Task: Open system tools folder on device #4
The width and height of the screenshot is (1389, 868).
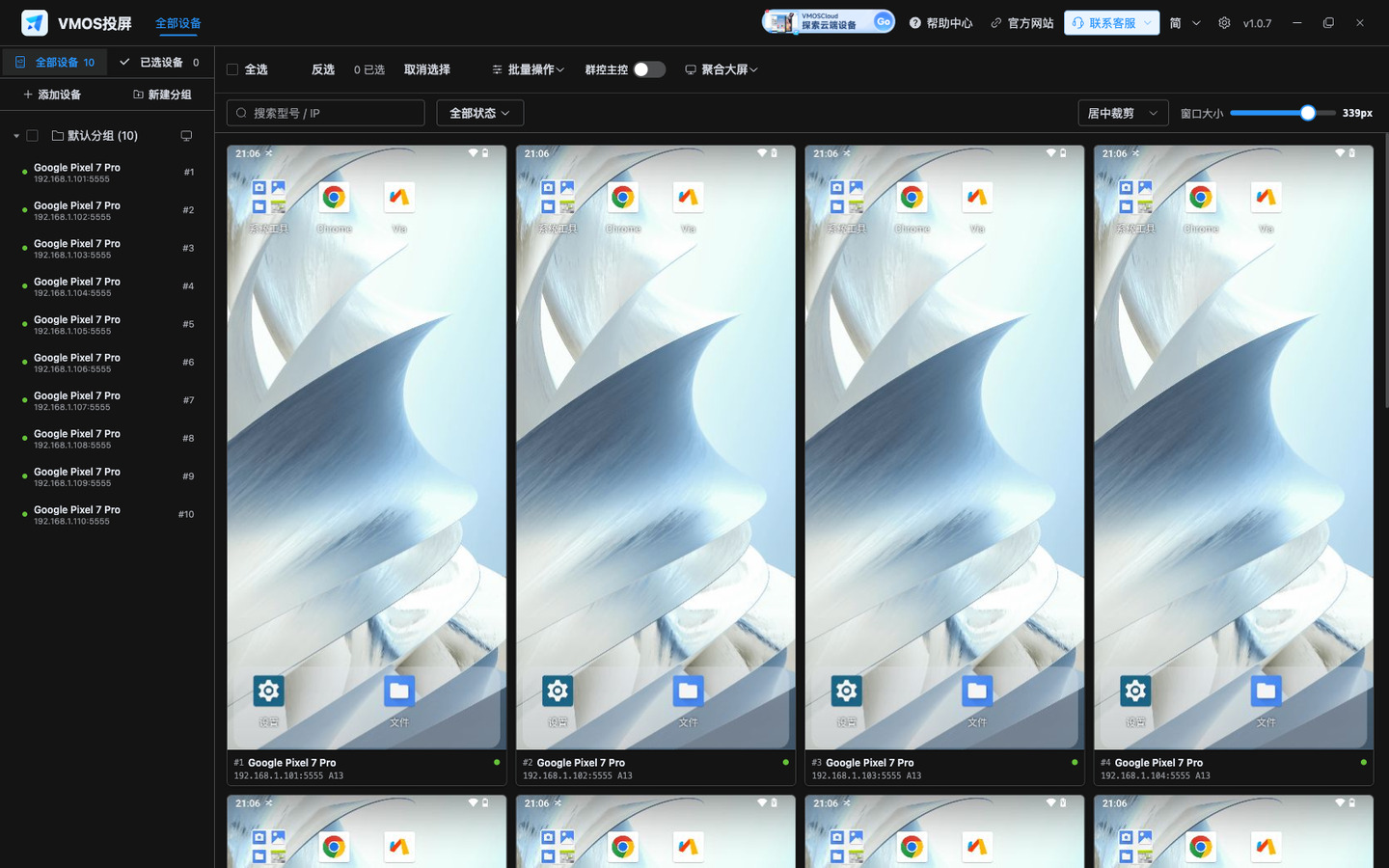Action: coord(1135,198)
